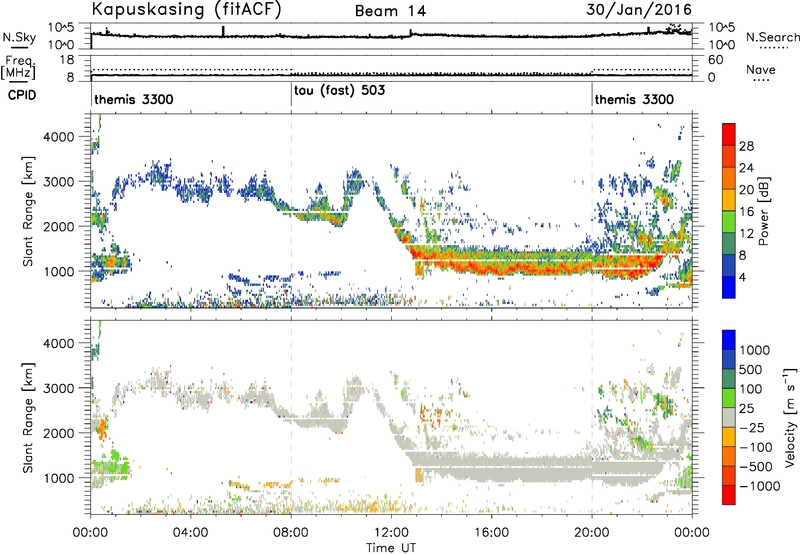Click the '12:00' time axis tick label
Screen dimensions: 800x554
pyautogui.click(x=391, y=533)
